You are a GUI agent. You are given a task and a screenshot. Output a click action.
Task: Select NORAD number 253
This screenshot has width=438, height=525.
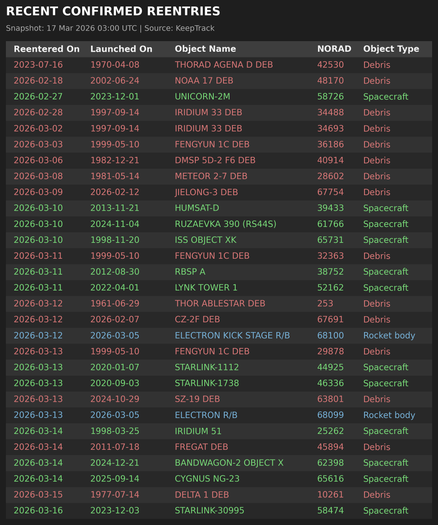tap(325, 303)
